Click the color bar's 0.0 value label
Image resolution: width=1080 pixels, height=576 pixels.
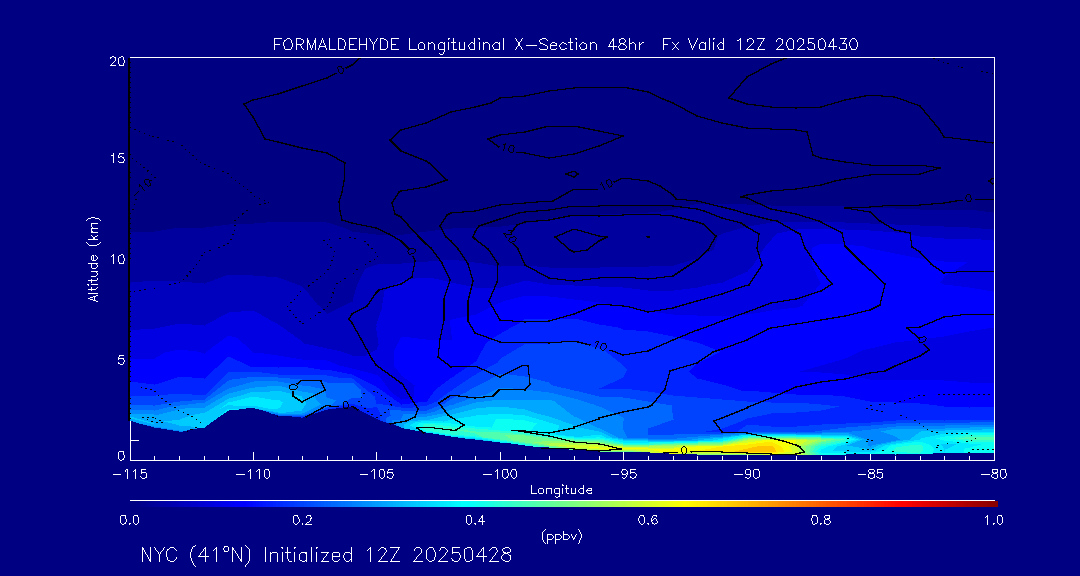click(130, 520)
